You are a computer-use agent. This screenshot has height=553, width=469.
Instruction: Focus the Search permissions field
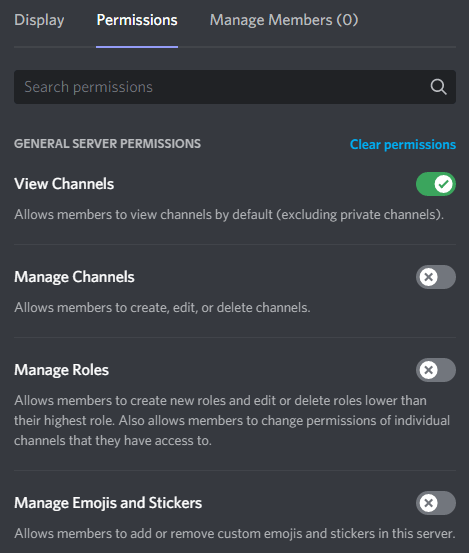tap(235, 87)
